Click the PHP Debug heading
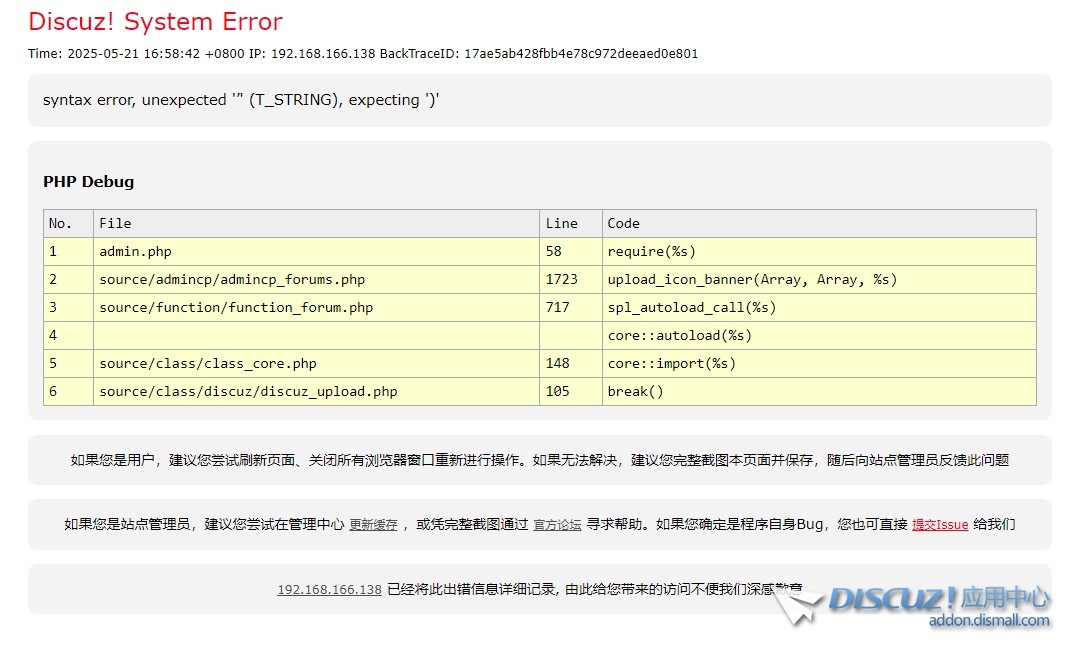 click(88, 182)
